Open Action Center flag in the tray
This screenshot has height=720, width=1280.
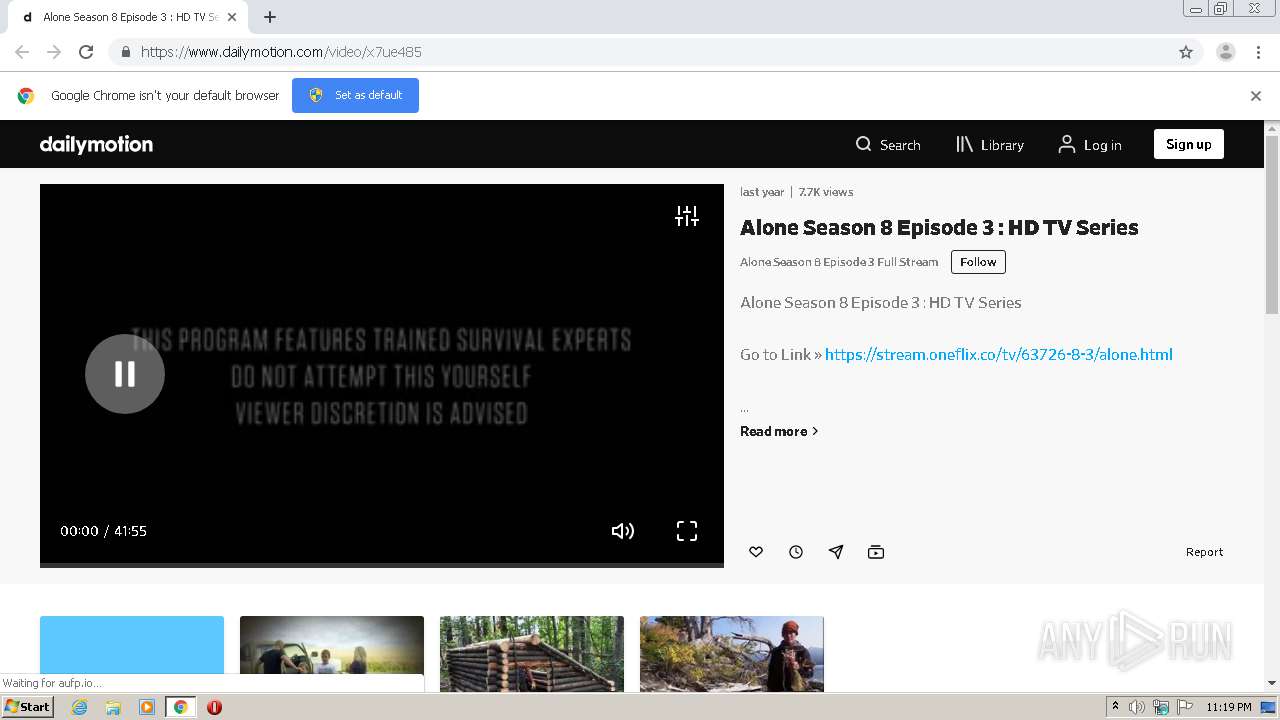pos(1183,707)
